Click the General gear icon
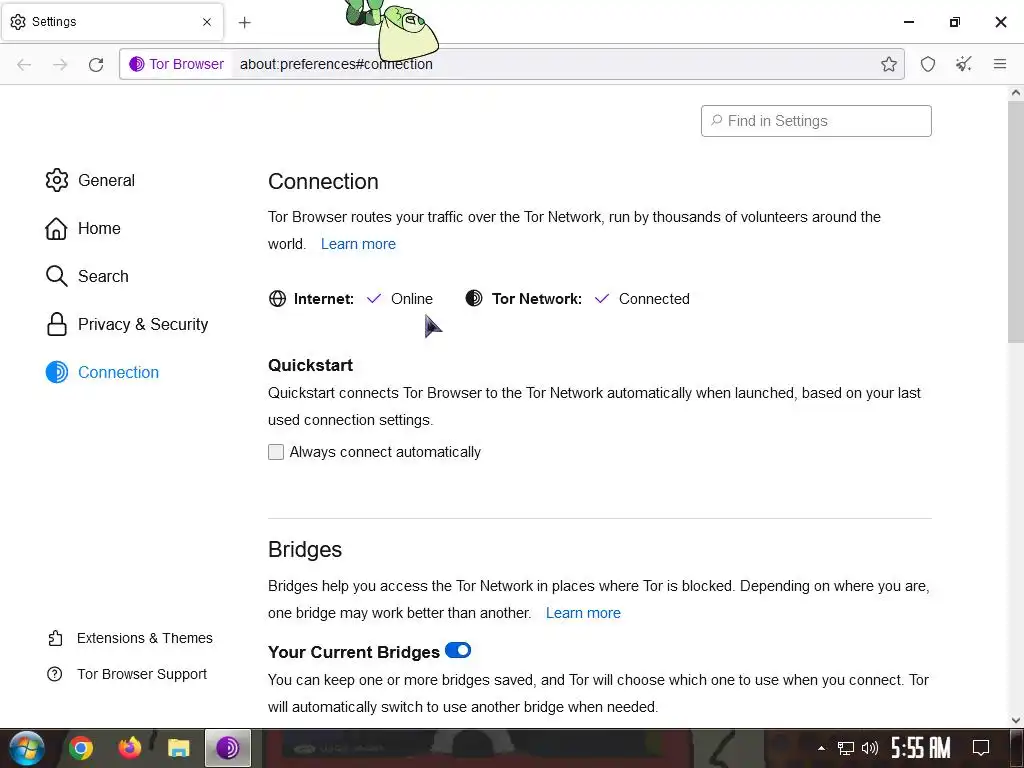 coord(57,180)
